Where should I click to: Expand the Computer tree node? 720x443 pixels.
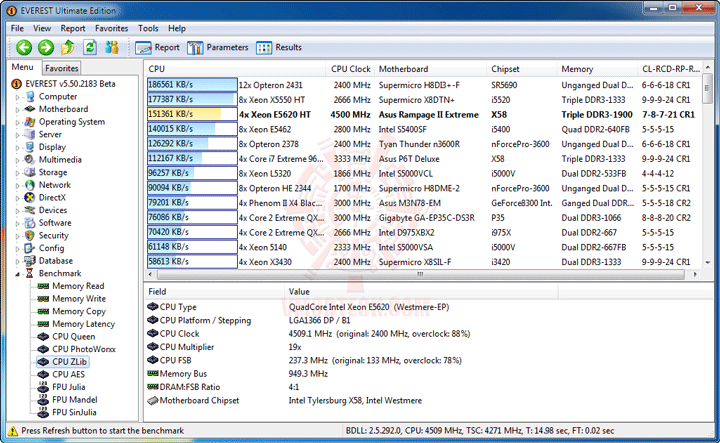[x=17, y=97]
